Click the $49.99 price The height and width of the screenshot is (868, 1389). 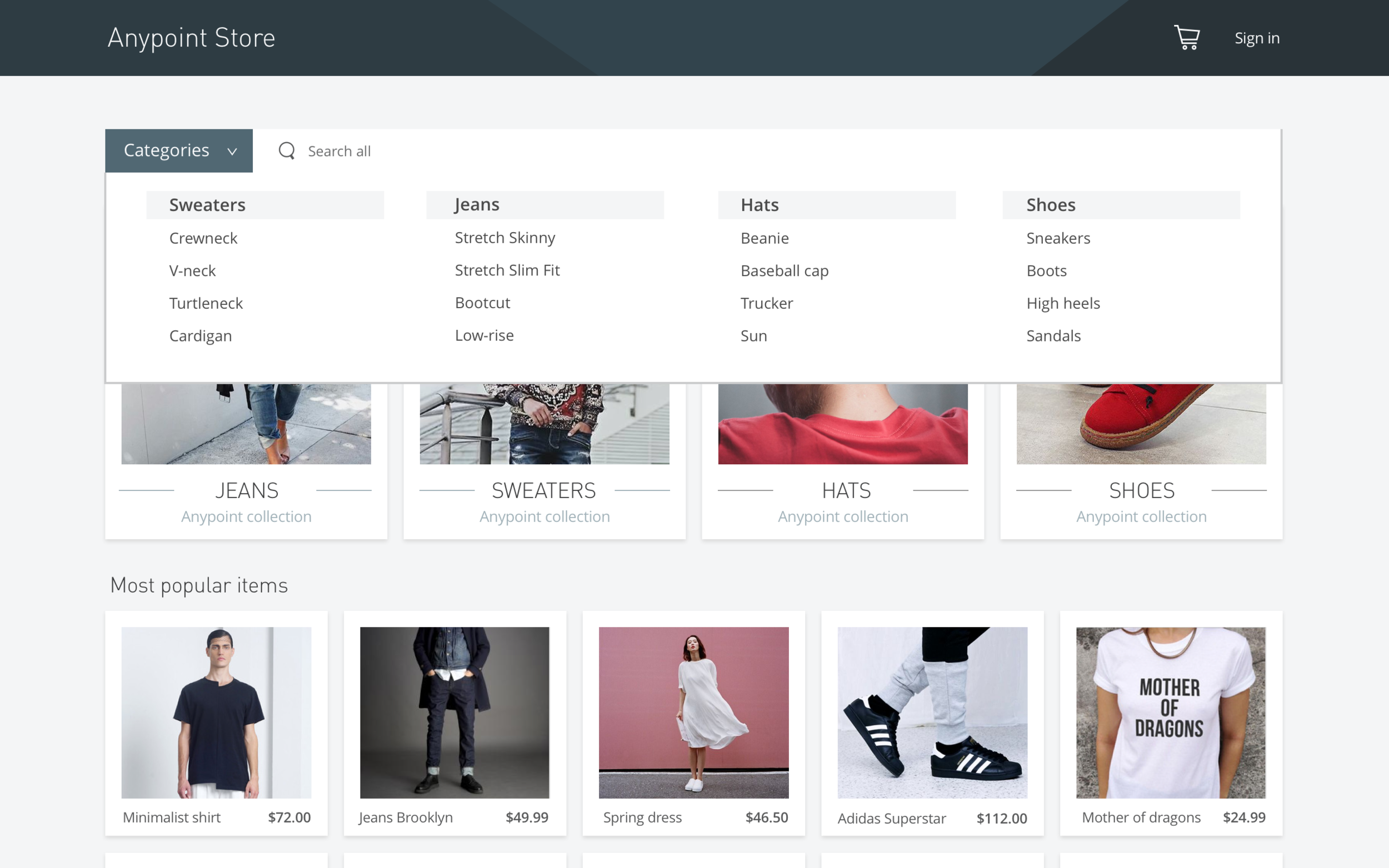pos(527,817)
